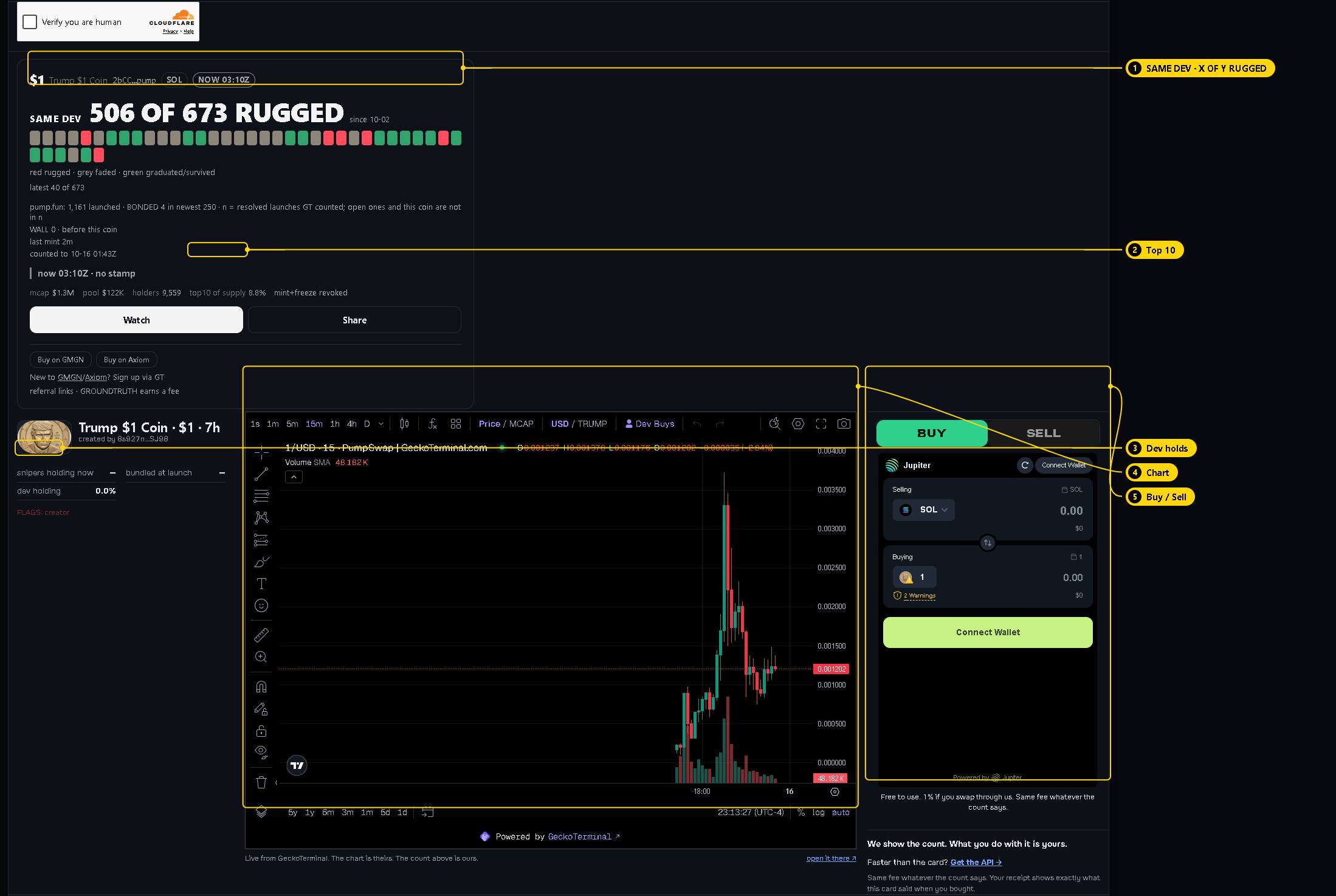Enter fullscreen chart mode
This screenshot has width=1336, height=896.
tap(821, 424)
